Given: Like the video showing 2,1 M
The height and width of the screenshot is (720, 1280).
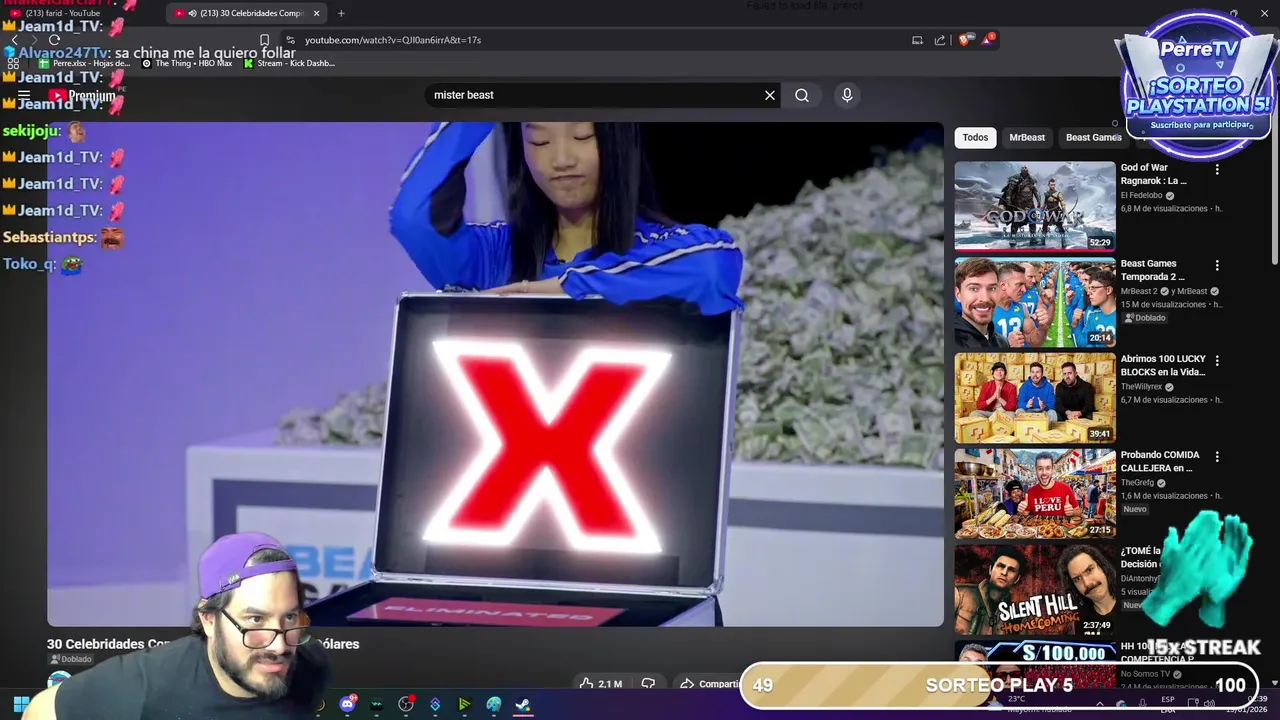Looking at the screenshot, I should click(601, 684).
